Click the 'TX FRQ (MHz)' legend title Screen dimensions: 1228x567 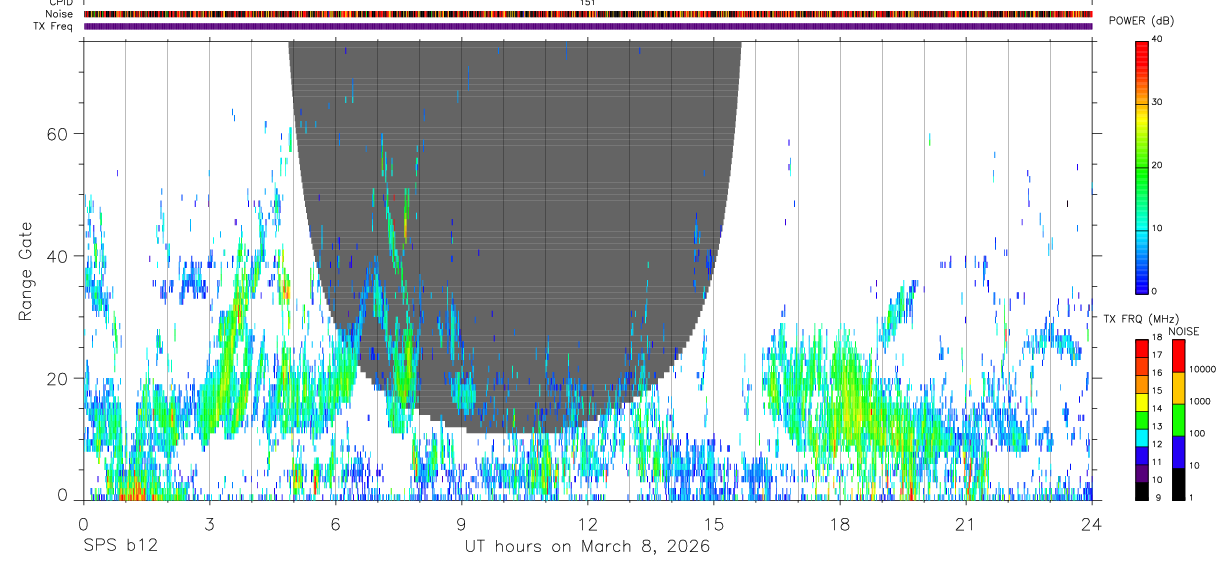pyautogui.click(x=1140, y=318)
